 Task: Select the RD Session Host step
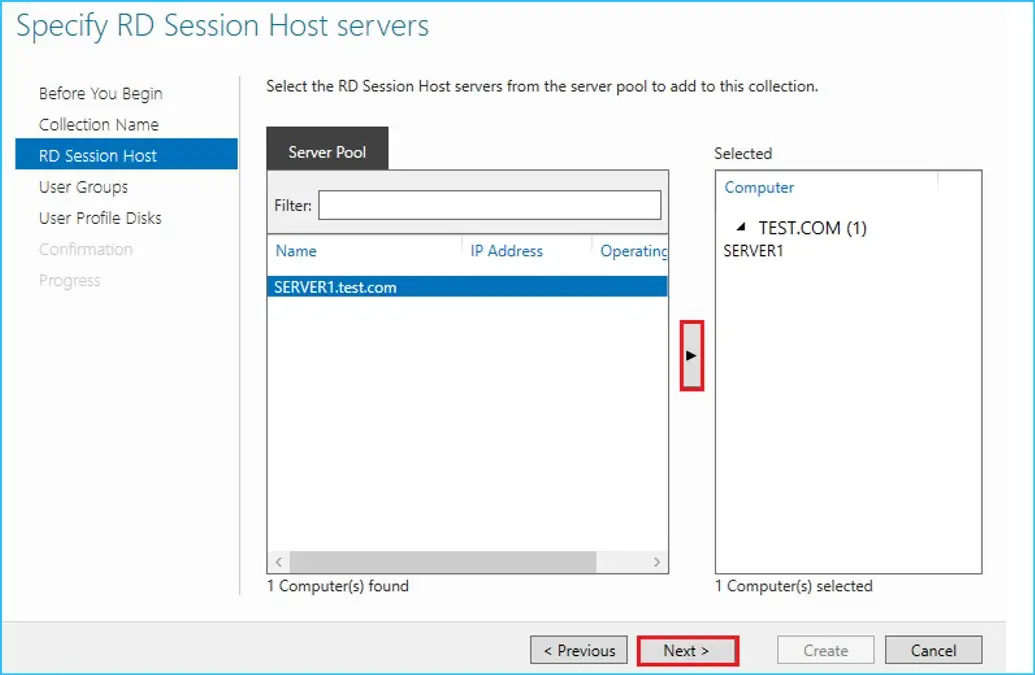point(98,156)
